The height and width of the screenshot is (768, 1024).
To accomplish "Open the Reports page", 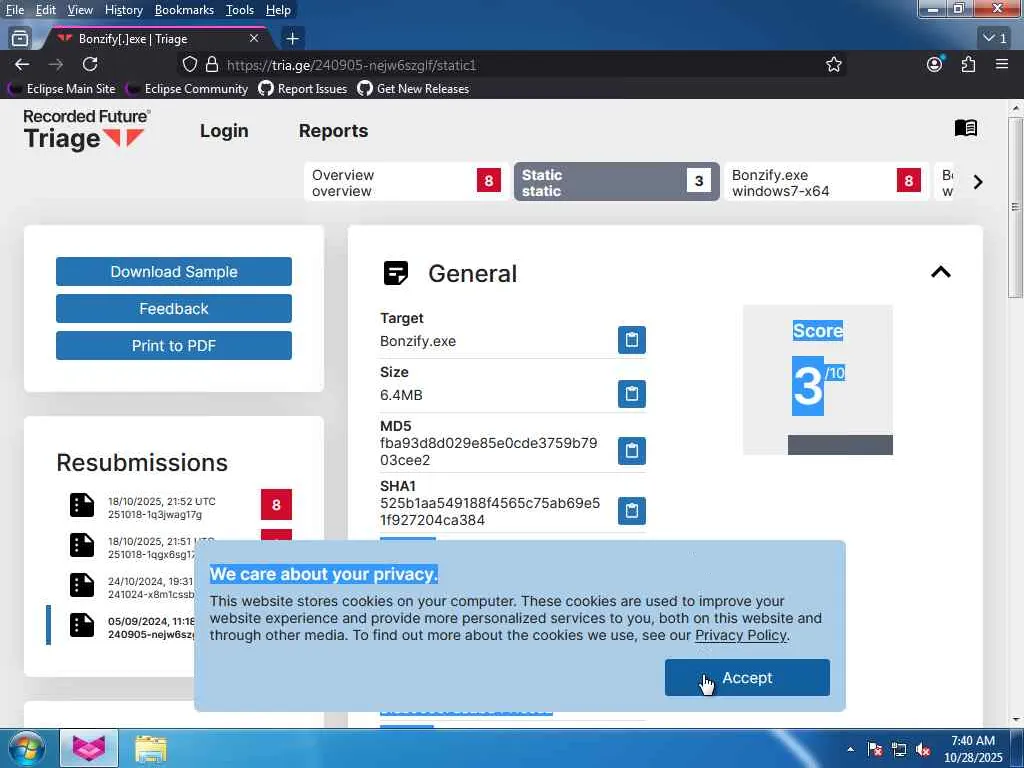I will pos(333,131).
